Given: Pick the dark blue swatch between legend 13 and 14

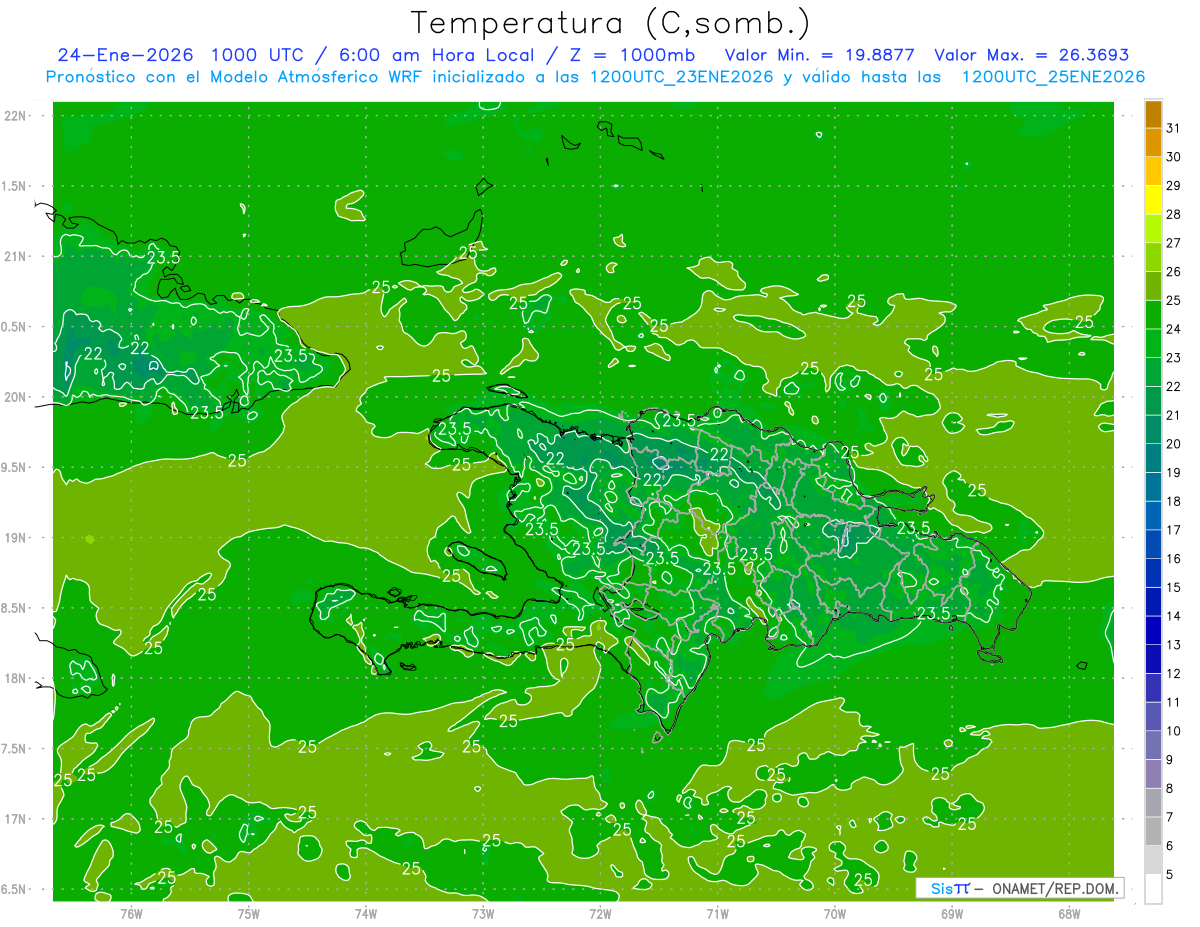Looking at the screenshot, I should tap(1153, 630).
